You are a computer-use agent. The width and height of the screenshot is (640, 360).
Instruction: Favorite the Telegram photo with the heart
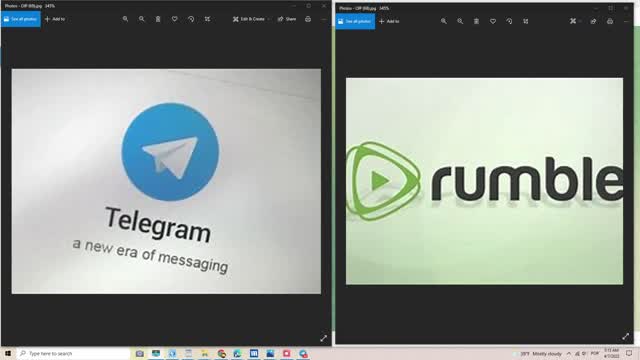pos(174,19)
